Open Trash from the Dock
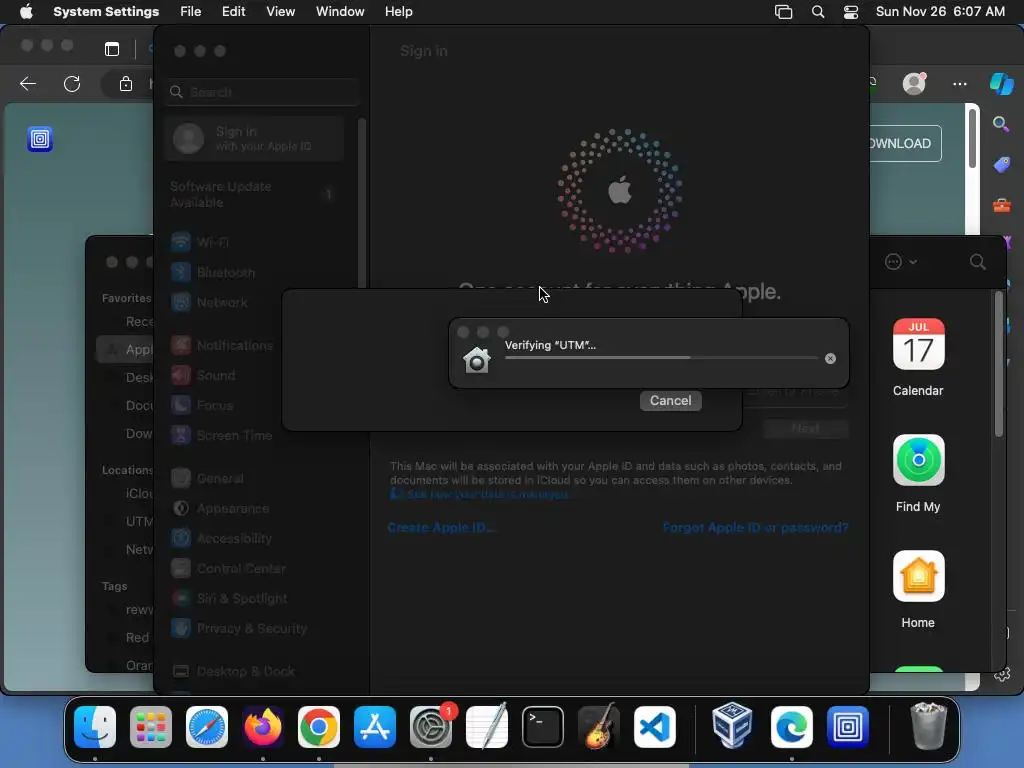1024x768 pixels. tap(928, 726)
